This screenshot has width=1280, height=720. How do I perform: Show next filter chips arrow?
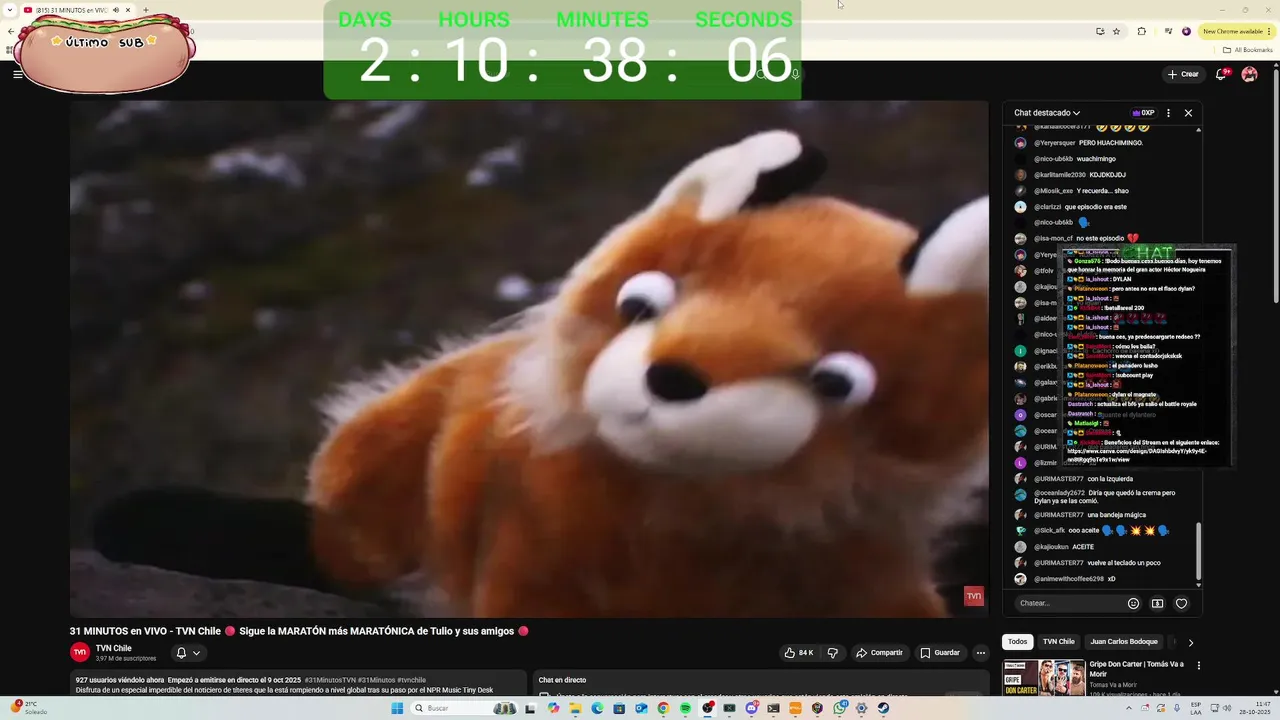1190,642
